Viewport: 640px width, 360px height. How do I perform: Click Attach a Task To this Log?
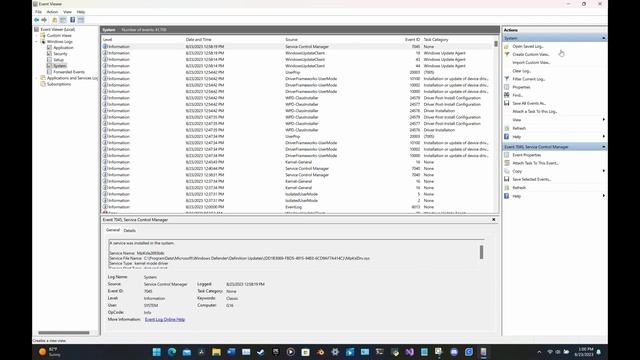click(535, 111)
